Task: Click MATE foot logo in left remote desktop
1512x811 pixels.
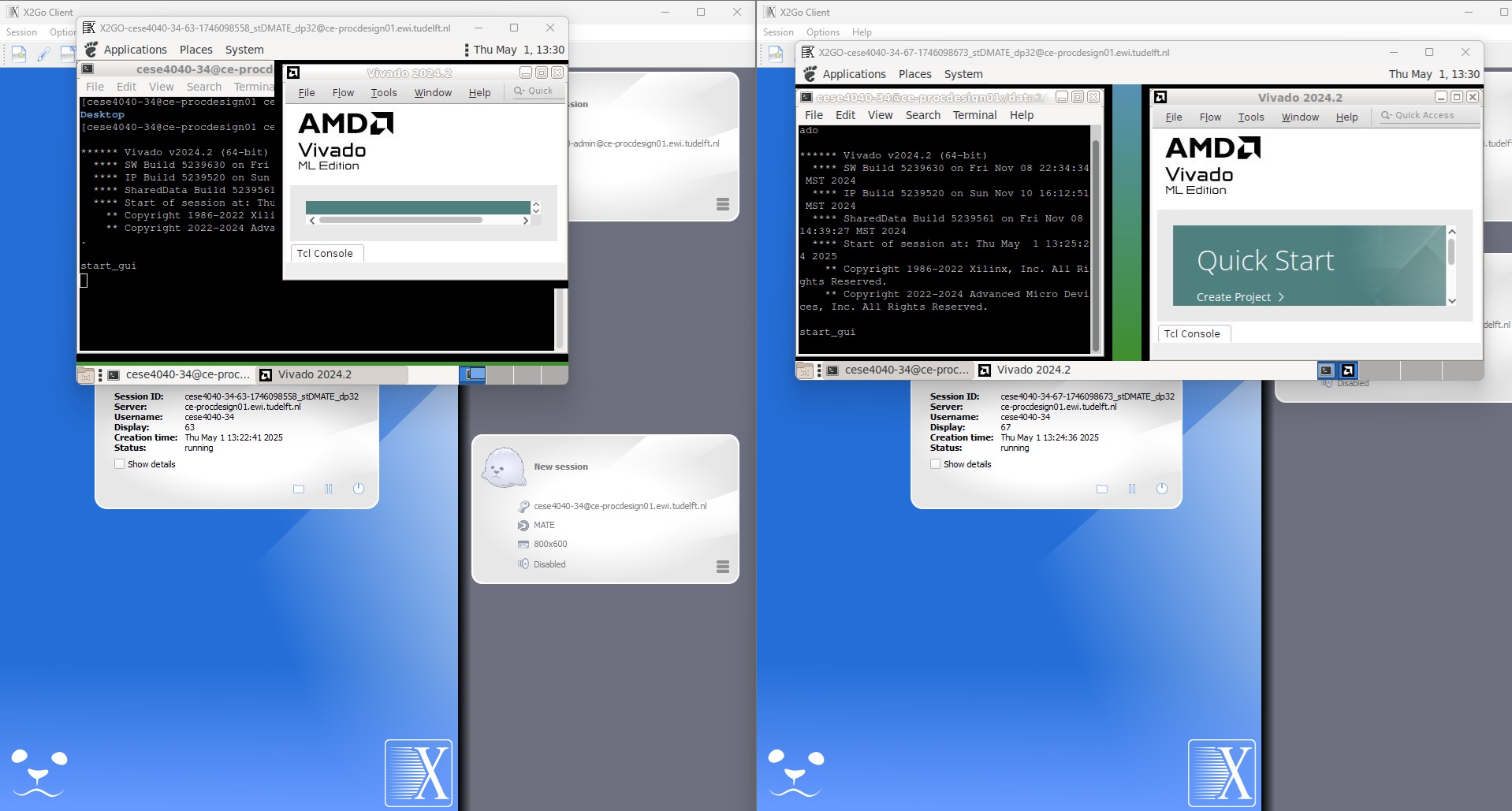Action: (91, 50)
